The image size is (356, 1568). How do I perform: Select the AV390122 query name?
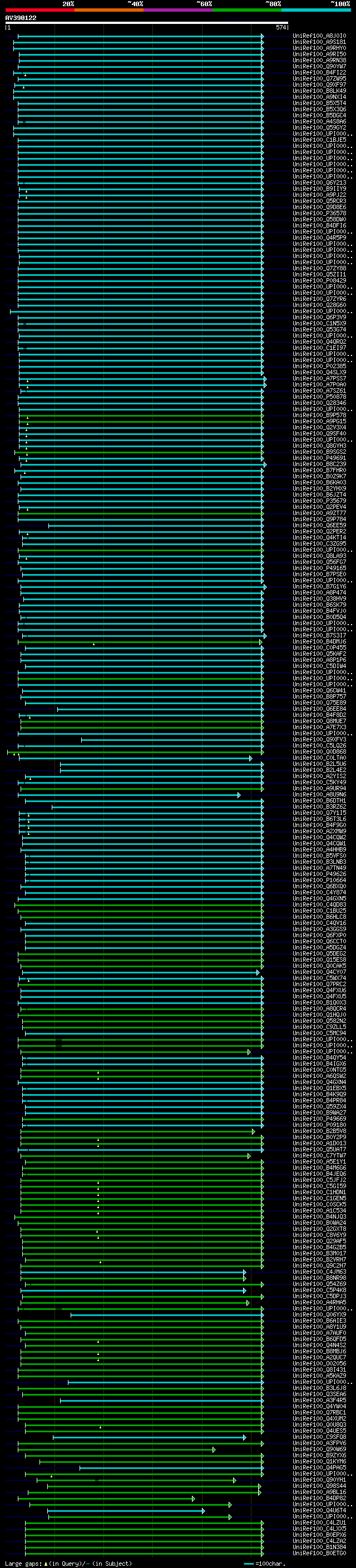(x=21, y=18)
